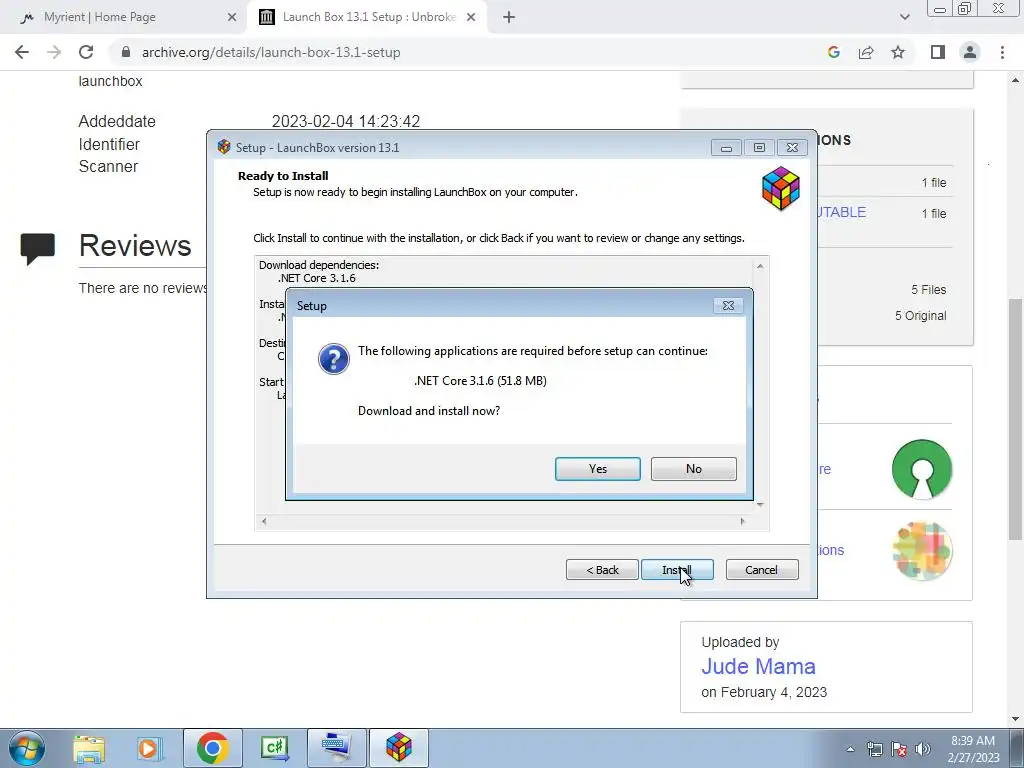Image resolution: width=1024 pixels, height=768 pixels.
Task: Click No in the Setup prompt
Action: click(x=694, y=469)
